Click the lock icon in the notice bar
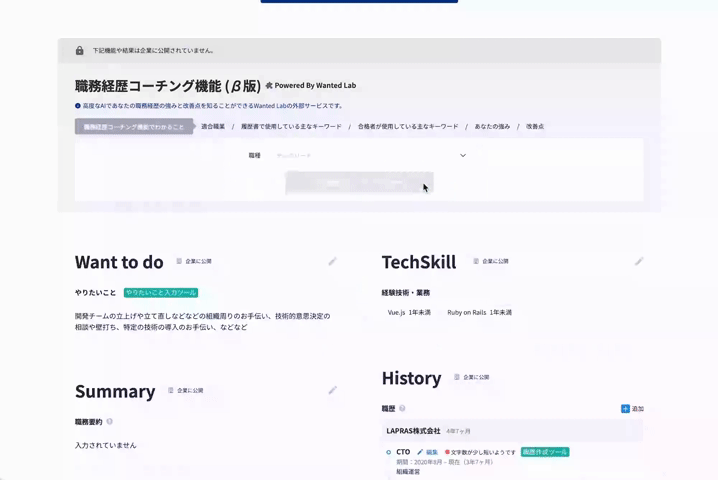Viewport: 718px width, 480px height. tap(80, 51)
